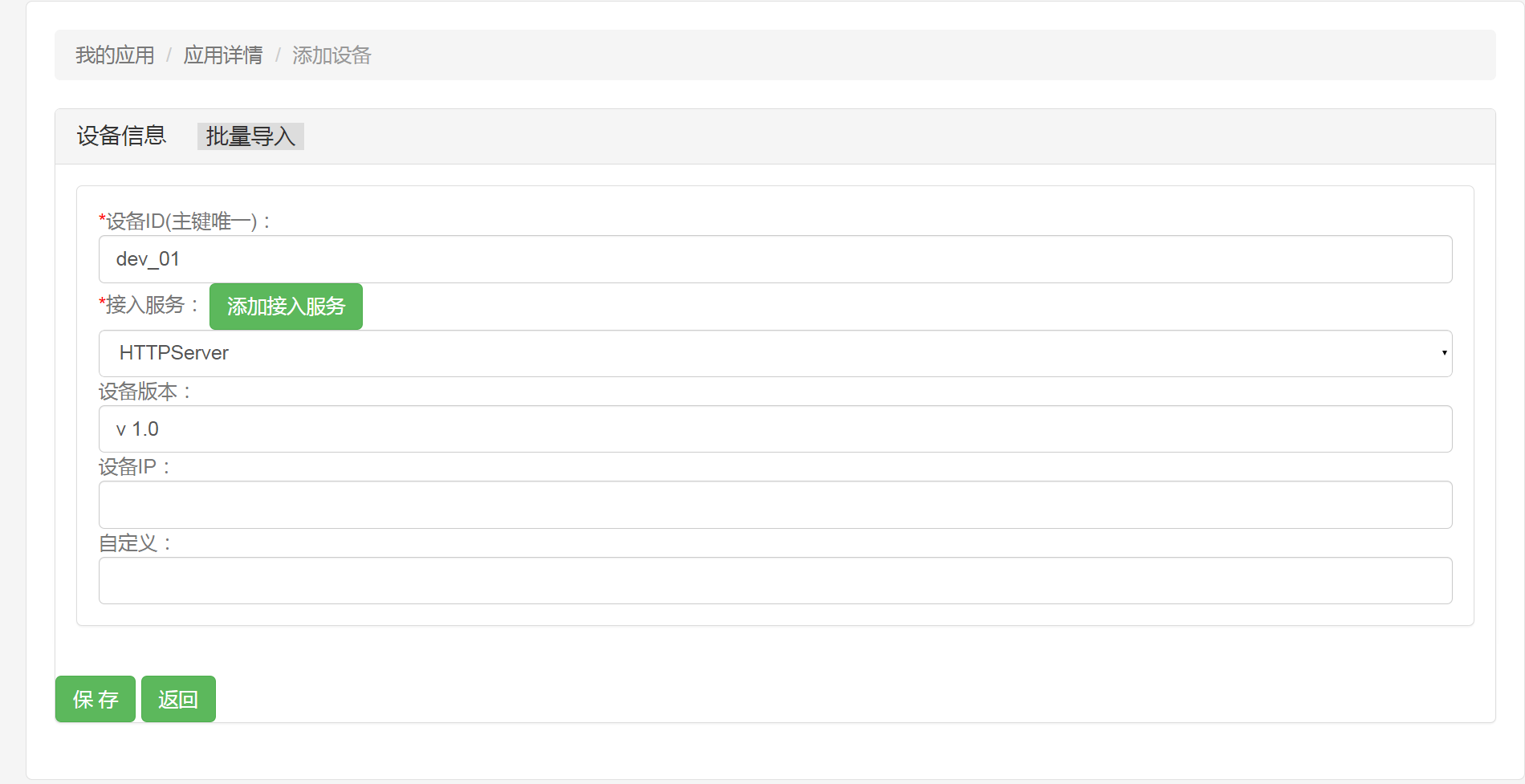Focus the 设备ID field containing dev_01
The image size is (1525, 784).
pos(775,259)
